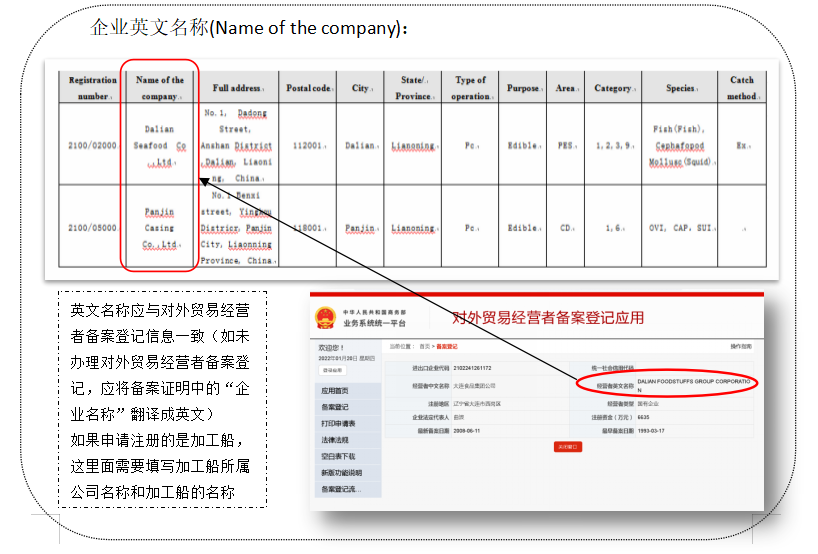The width and height of the screenshot is (818, 554).
Task: Click postal code 118001 cell
Action: coord(308,228)
